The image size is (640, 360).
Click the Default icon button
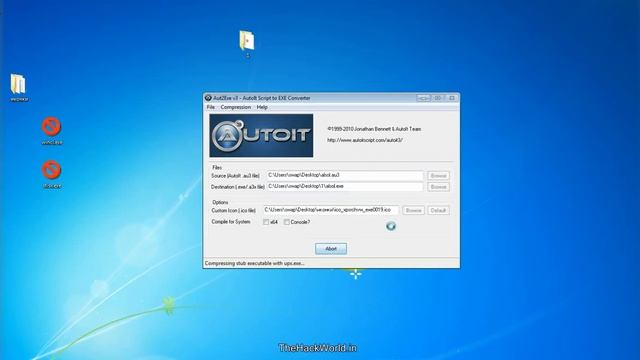438,210
